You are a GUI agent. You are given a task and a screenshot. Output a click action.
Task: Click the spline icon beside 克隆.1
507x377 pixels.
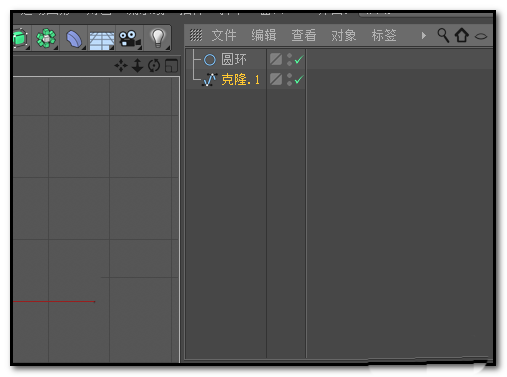(x=210, y=80)
